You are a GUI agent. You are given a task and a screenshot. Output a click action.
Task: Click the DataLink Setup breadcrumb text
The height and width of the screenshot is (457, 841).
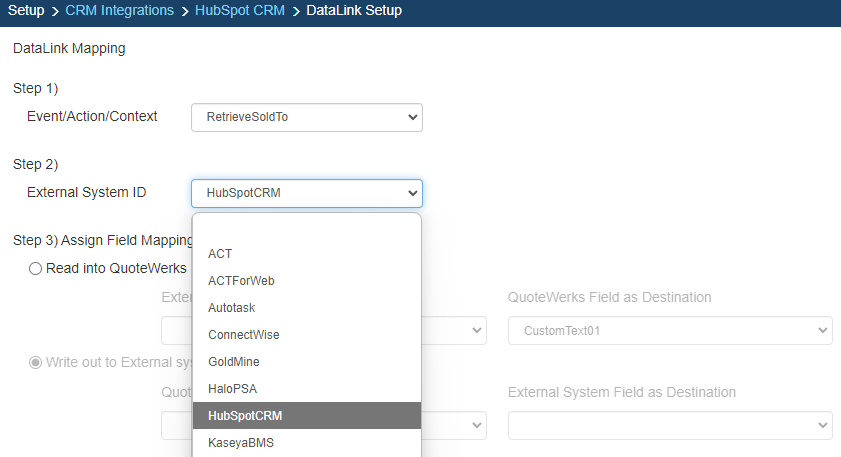tap(354, 11)
